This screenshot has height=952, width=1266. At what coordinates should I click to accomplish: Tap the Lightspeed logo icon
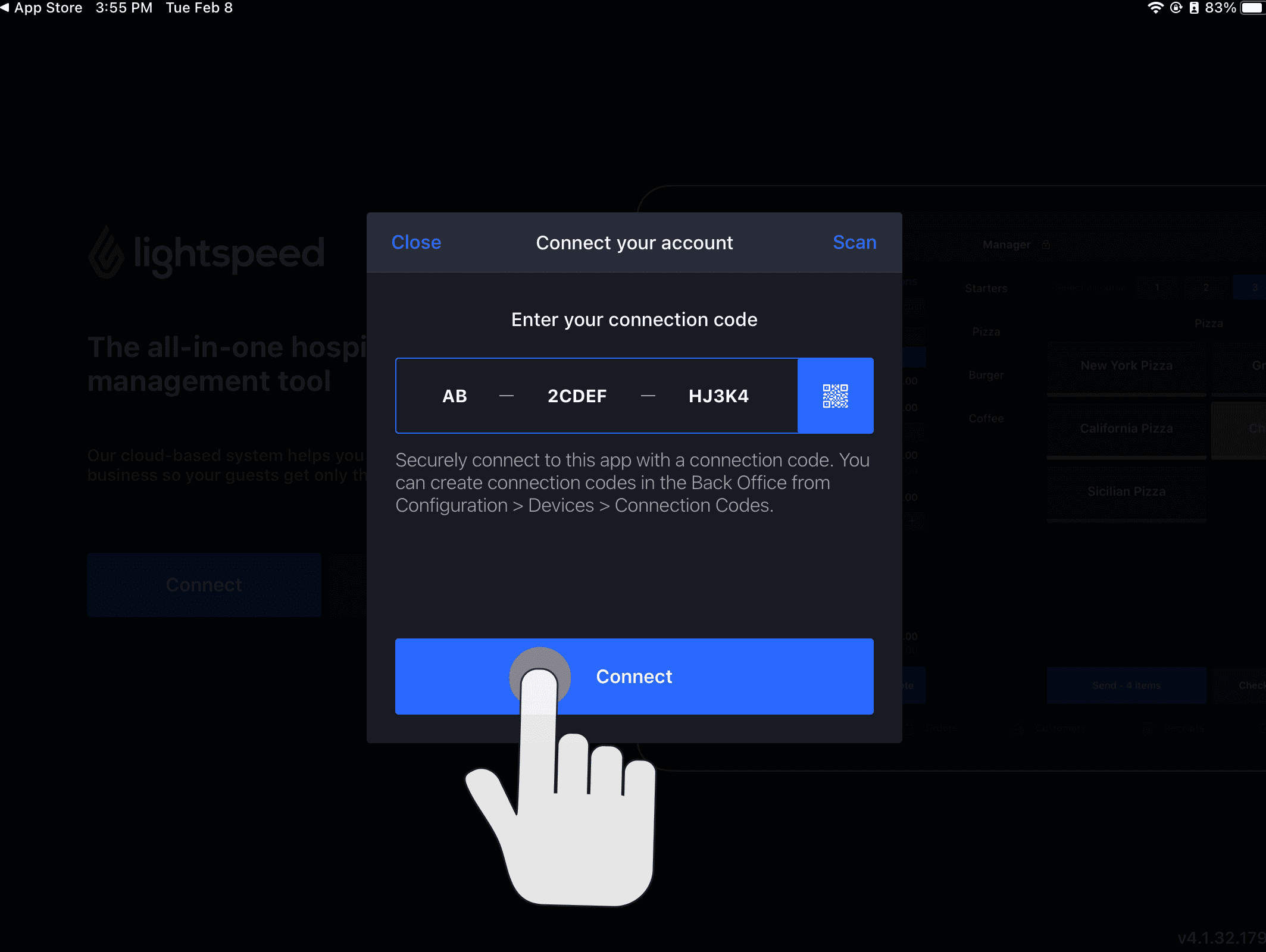[x=107, y=253]
